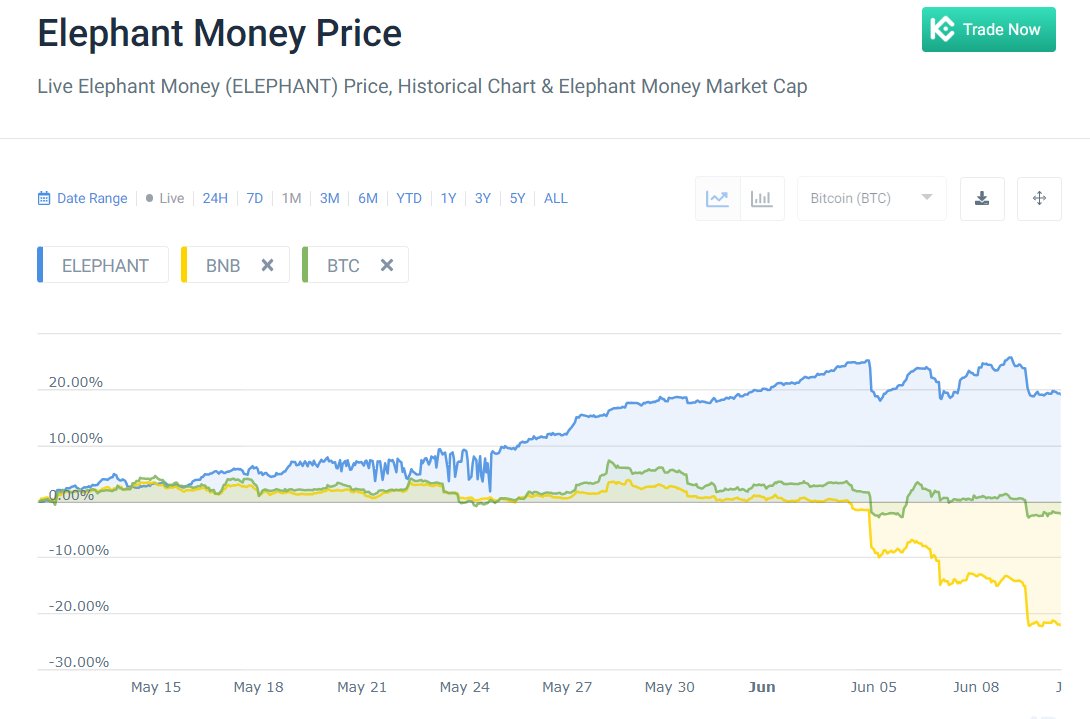The image size is (1090, 719).
Task: Switch to bar chart view icon
Action: [x=762, y=199]
